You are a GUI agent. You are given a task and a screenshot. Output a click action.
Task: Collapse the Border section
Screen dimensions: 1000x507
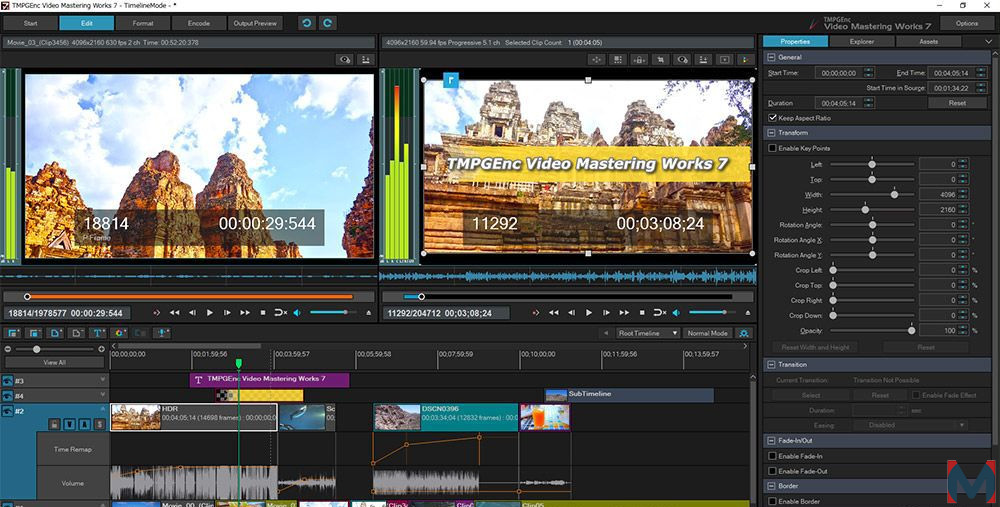770,486
